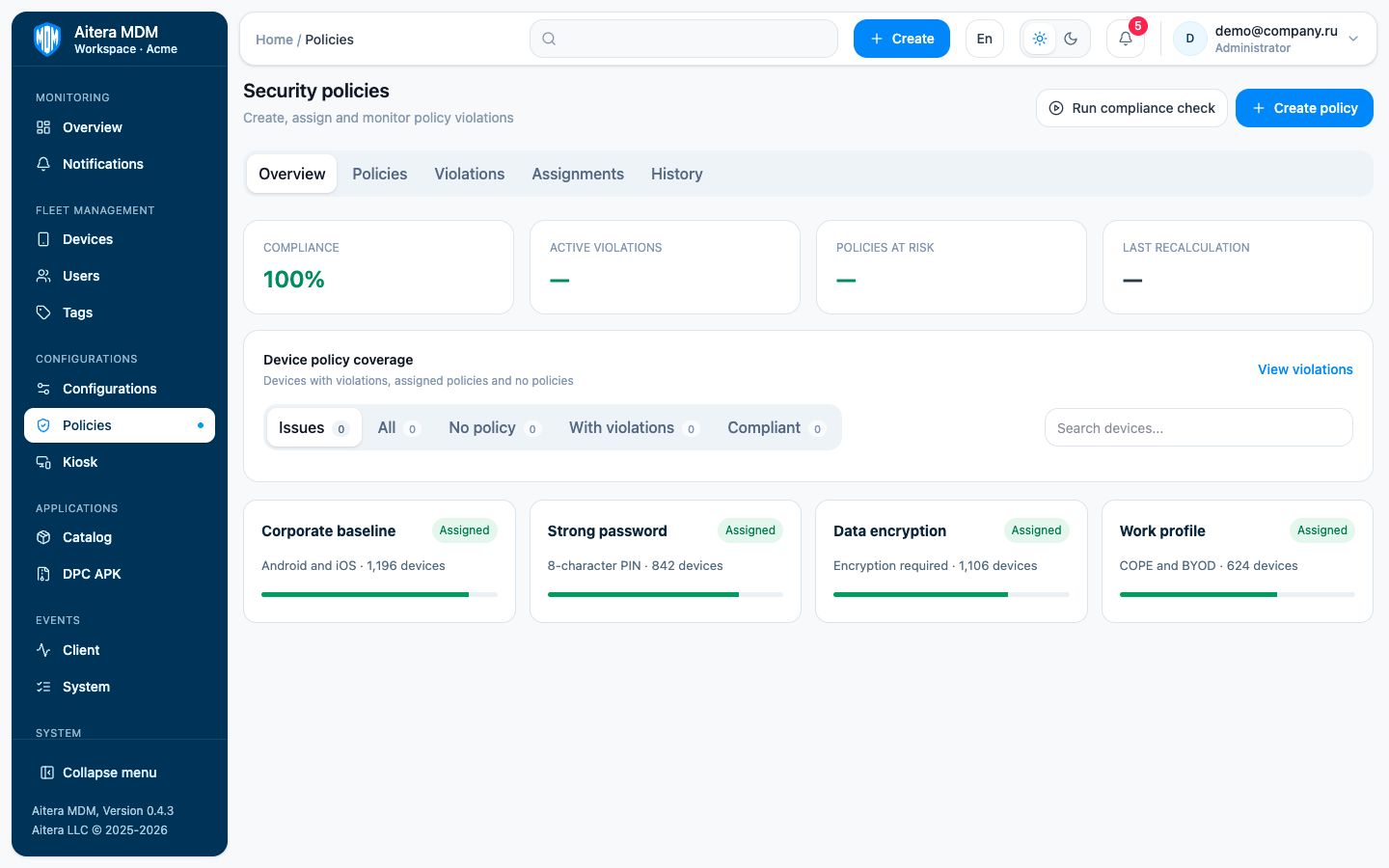Viewport: 1389px width, 868px height.
Task: Click the Corporate baseline progress bar
Action: point(379,595)
